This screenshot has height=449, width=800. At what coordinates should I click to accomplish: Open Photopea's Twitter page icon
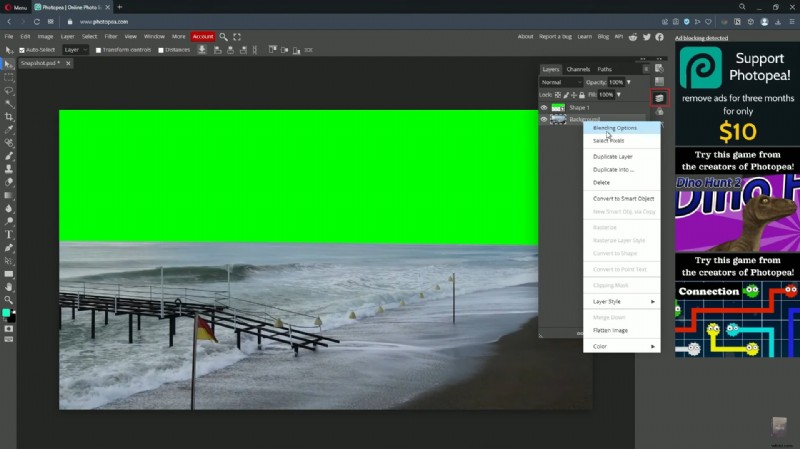click(647, 37)
